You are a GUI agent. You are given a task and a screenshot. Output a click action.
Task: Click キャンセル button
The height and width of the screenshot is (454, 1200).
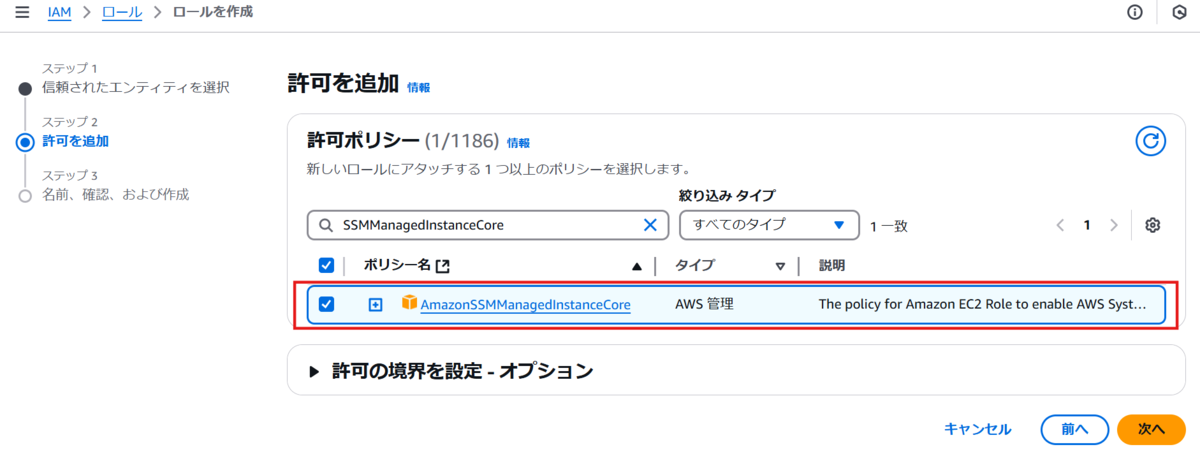click(977, 429)
